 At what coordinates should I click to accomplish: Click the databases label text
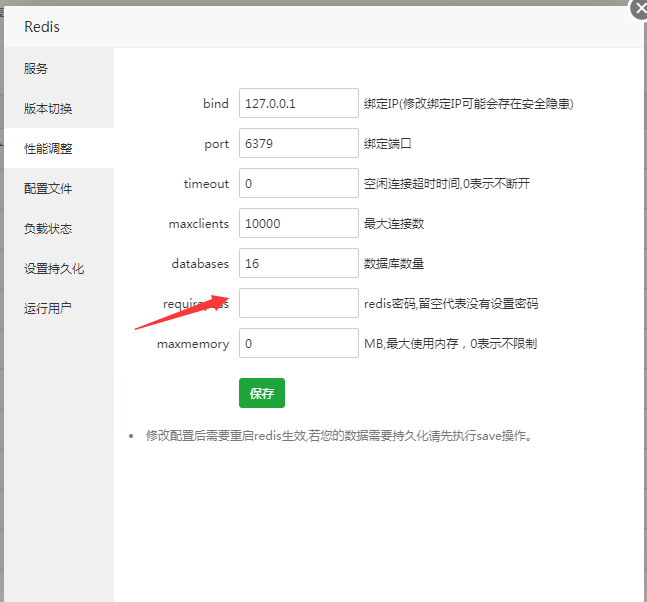pos(200,264)
